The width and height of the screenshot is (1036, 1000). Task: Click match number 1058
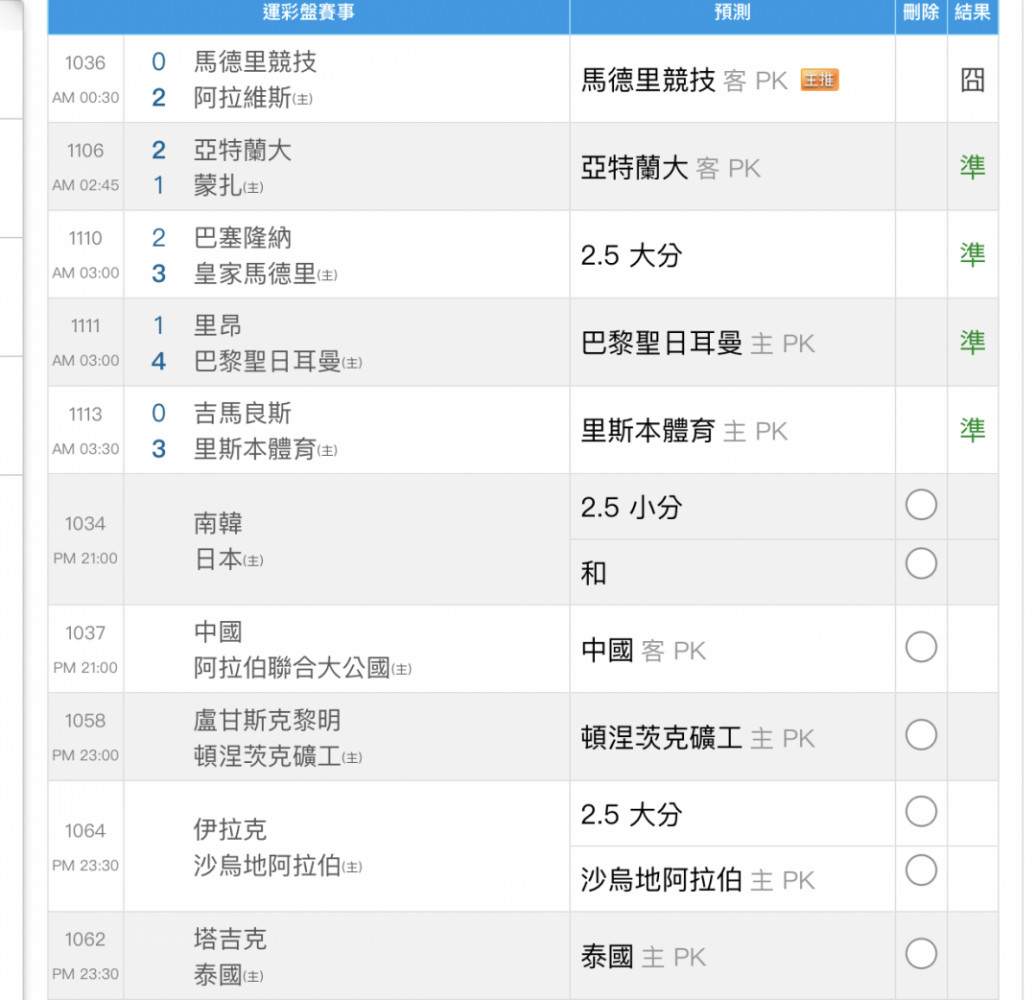coord(85,721)
